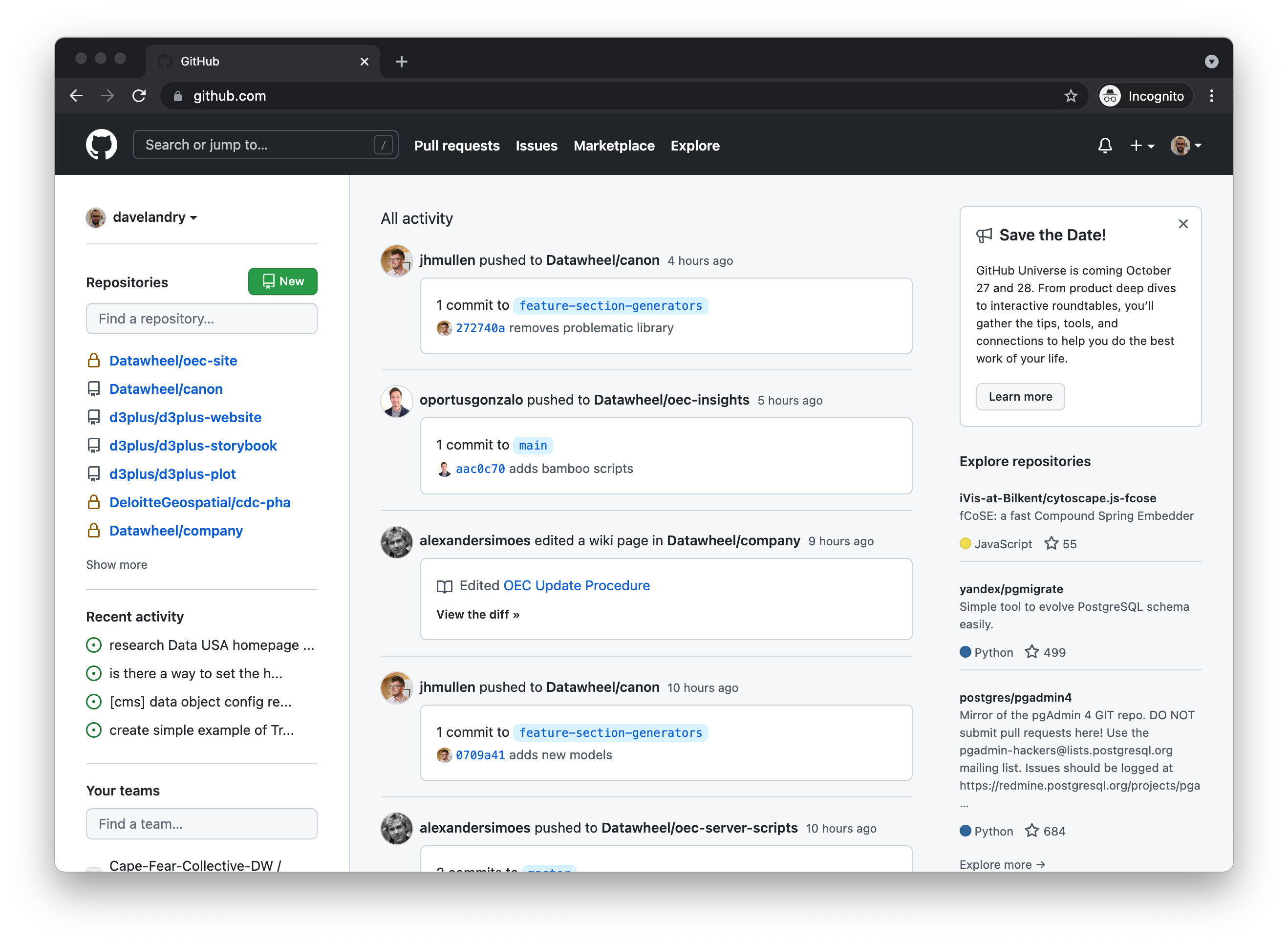Open the user avatar menu dropdown
This screenshot has height=944, width=1288.
tap(1186, 146)
